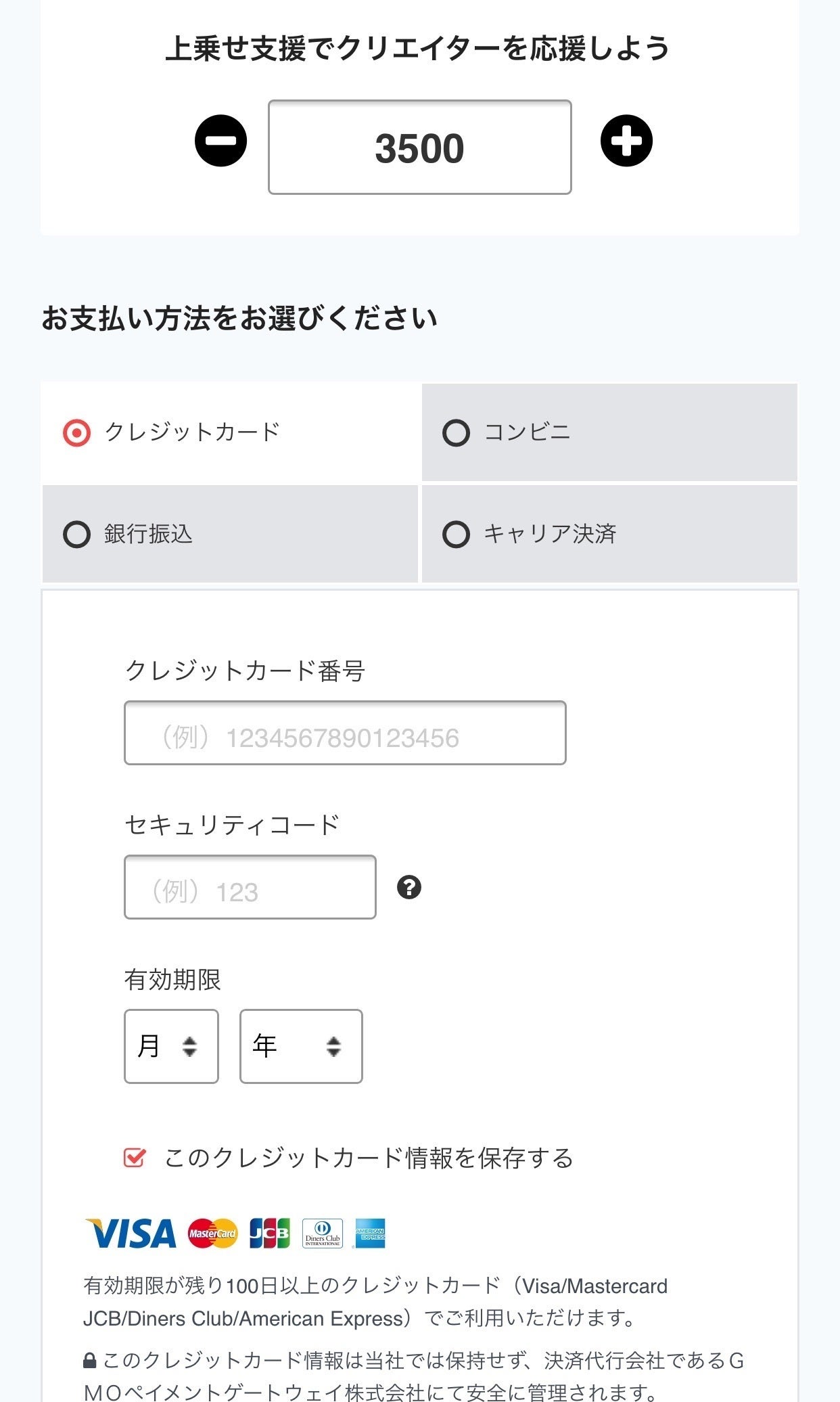840x1402 pixels.
Task: Click the お支払い方法をお選びください heading
Action: coord(239,318)
